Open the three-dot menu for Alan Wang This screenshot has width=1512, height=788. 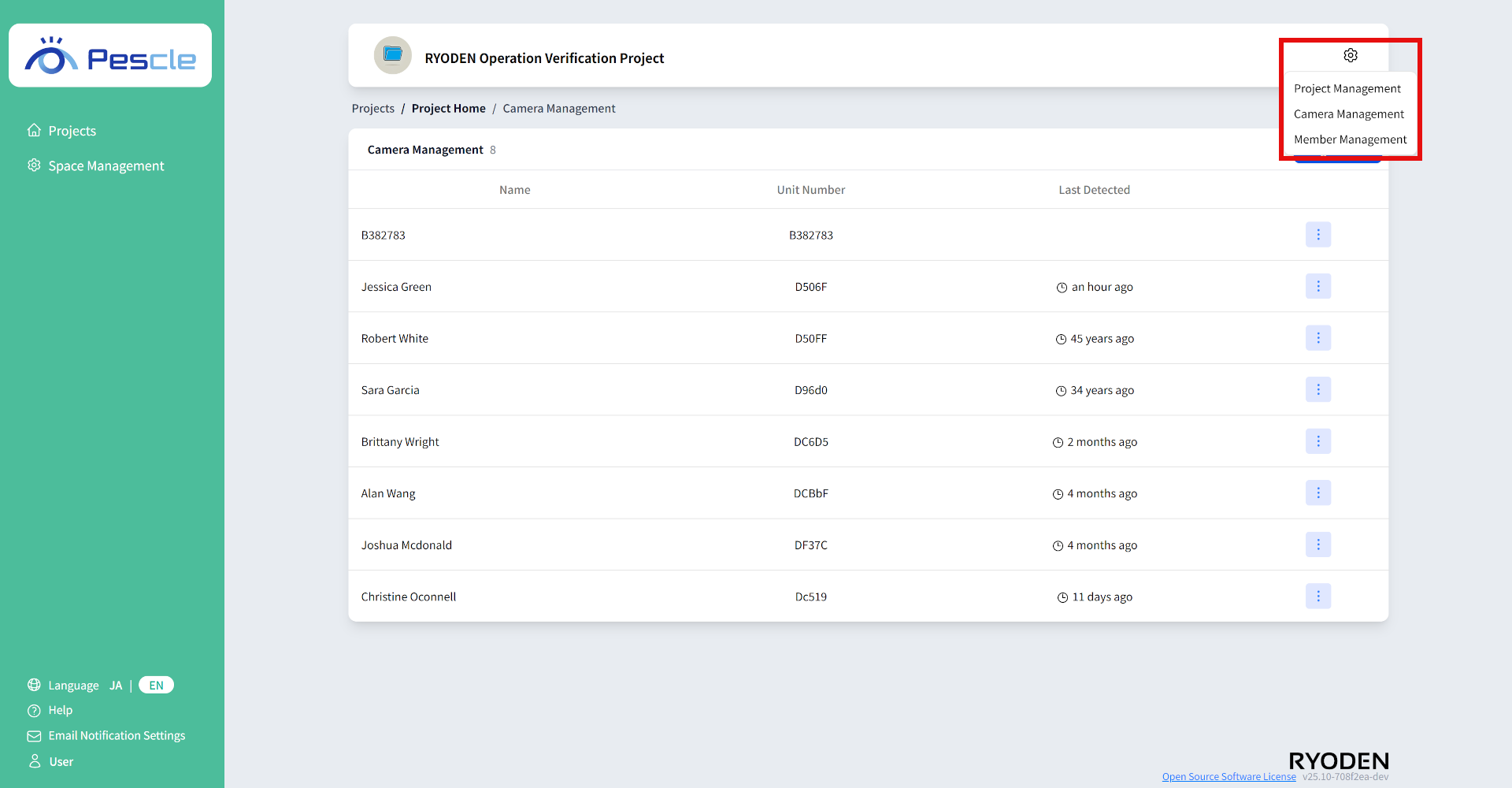coord(1317,493)
